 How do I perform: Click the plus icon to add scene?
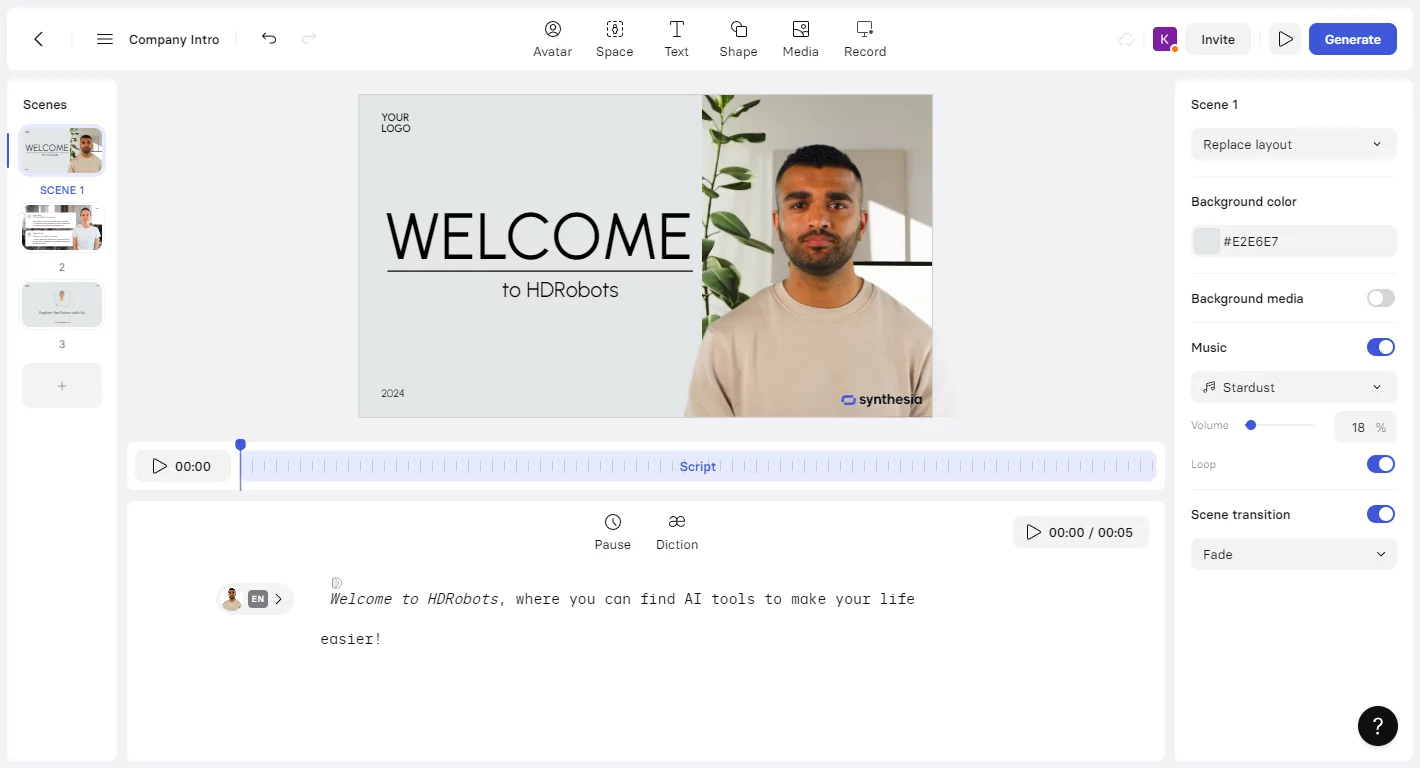pos(62,385)
